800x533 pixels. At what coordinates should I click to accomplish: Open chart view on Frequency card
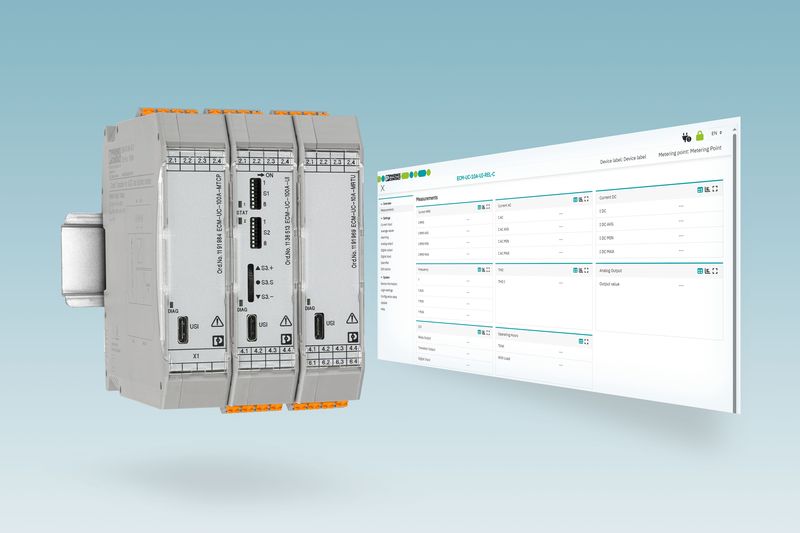tap(483, 269)
